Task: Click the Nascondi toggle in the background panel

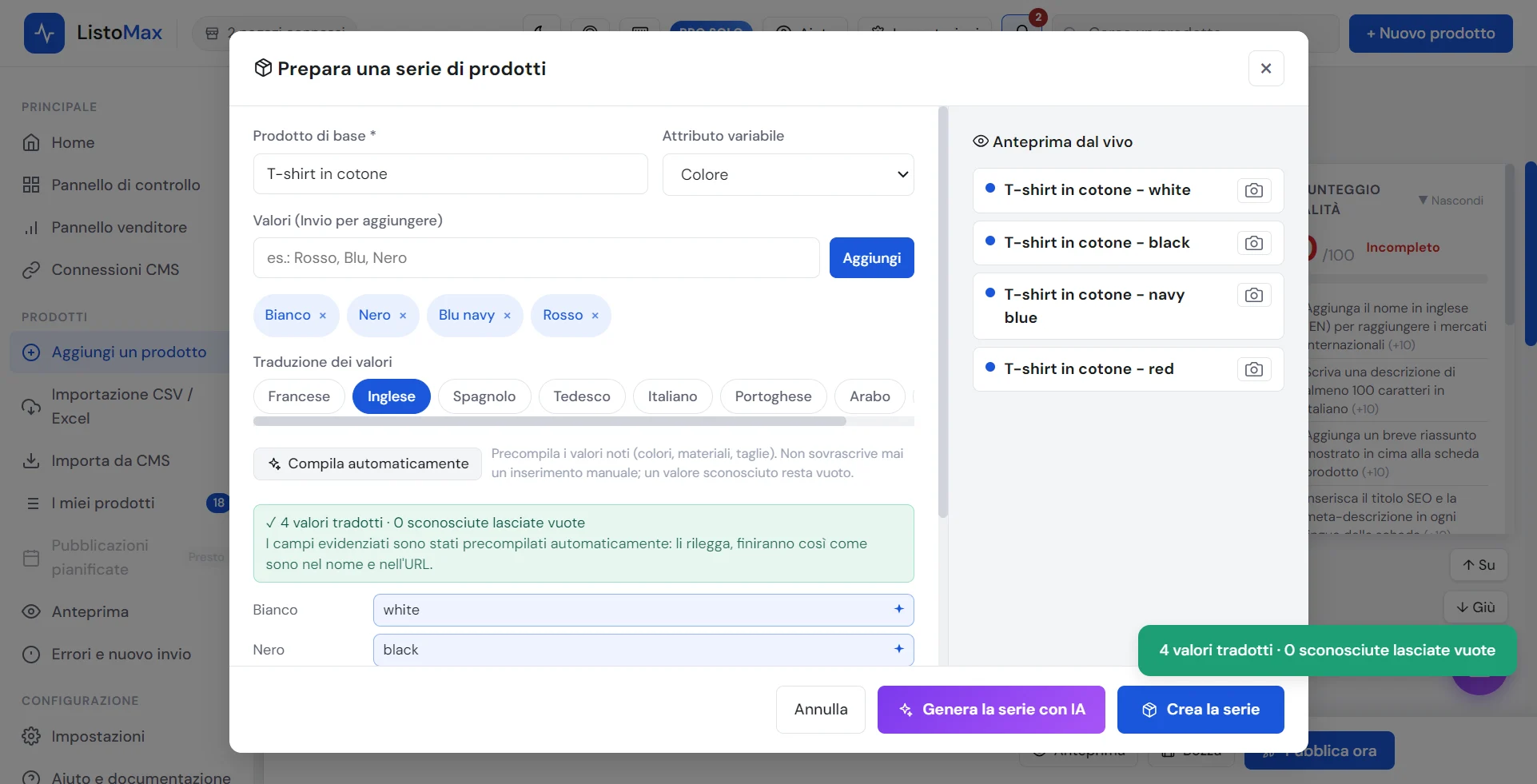Action: (1451, 201)
